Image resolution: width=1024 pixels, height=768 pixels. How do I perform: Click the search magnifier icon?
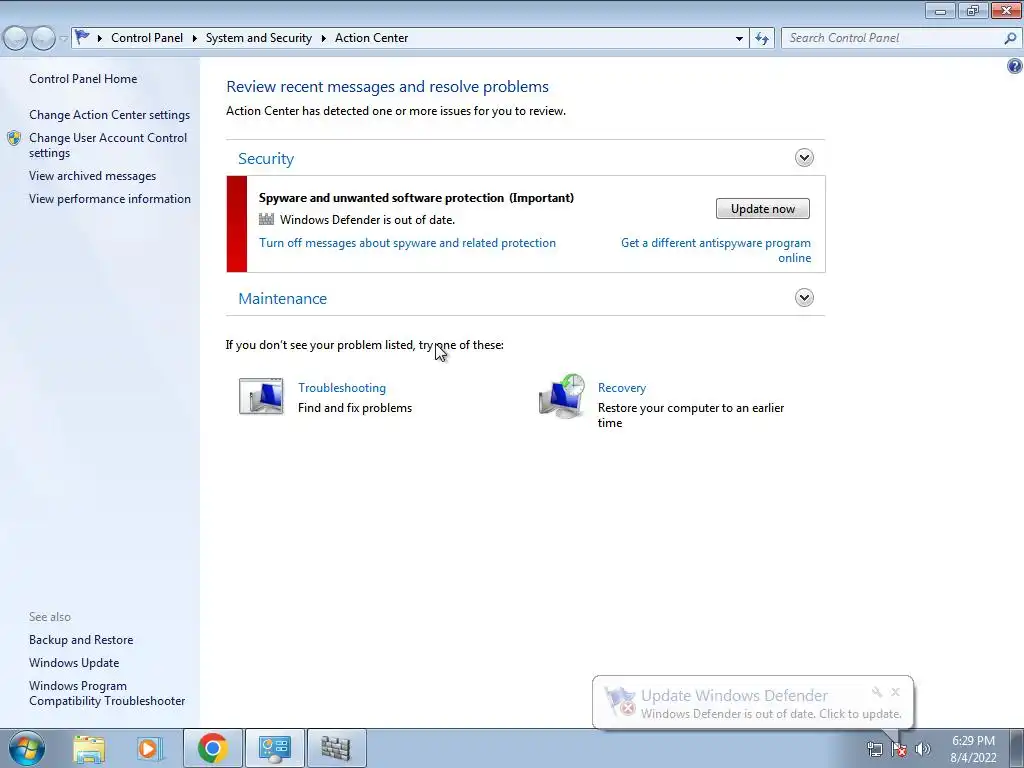pos(1010,38)
